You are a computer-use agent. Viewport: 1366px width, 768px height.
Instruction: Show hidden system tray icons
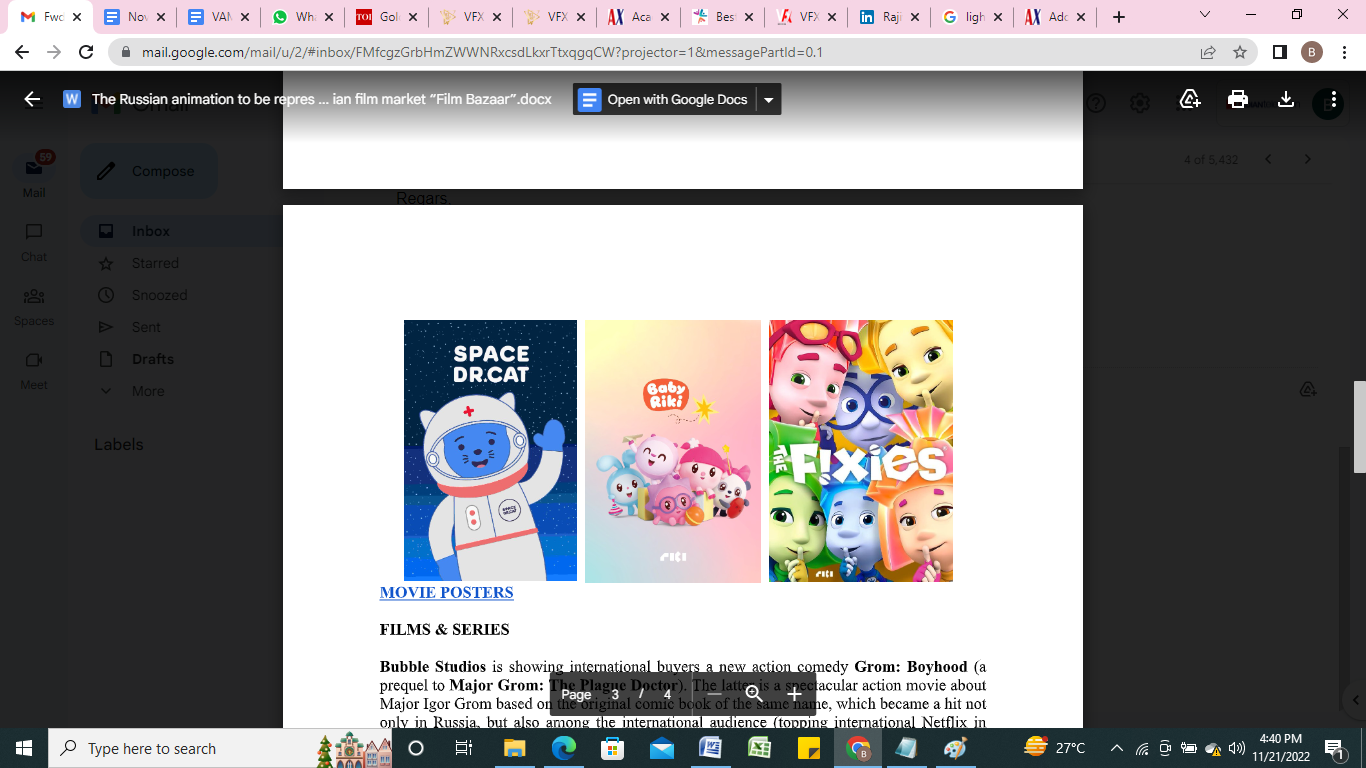[x=1117, y=748]
